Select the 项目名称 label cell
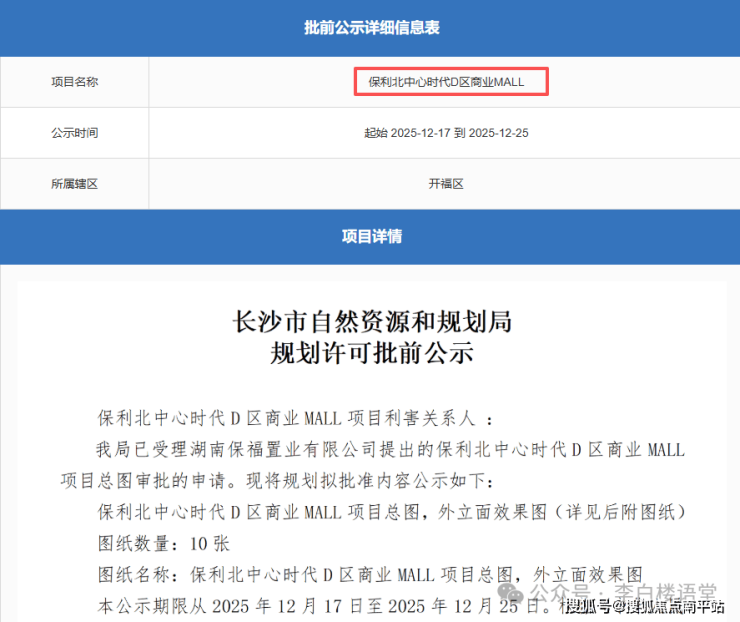740x622 pixels. 75,81
